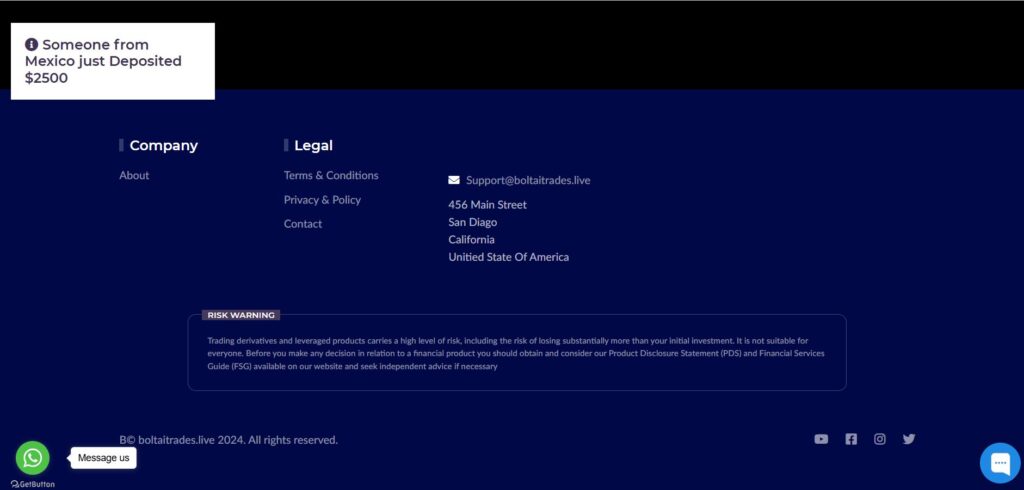Viewport: 1024px width, 490px height.
Task: Click the info icon in deposit notification
Action: [x=32, y=45]
